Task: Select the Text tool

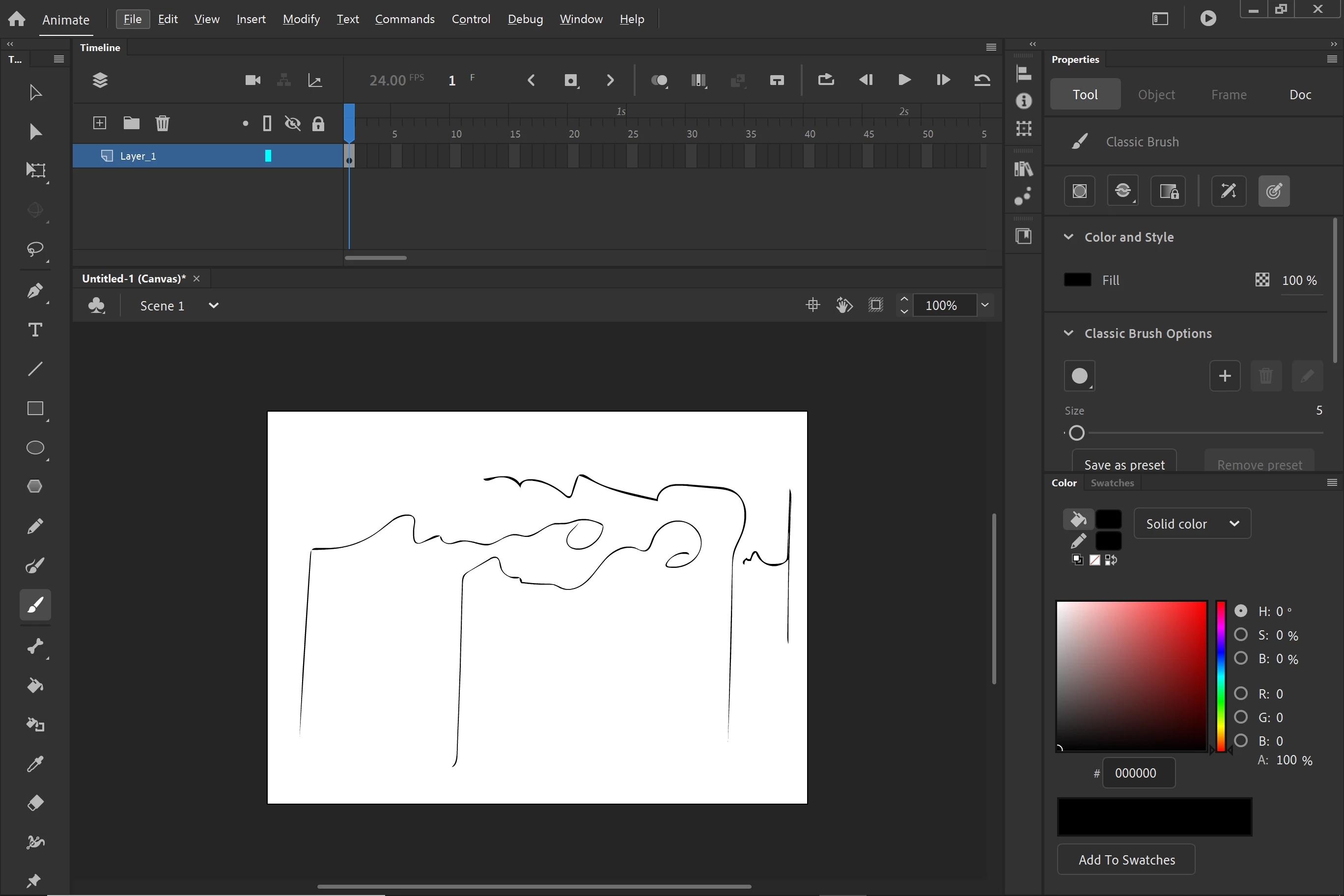Action: [35, 330]
